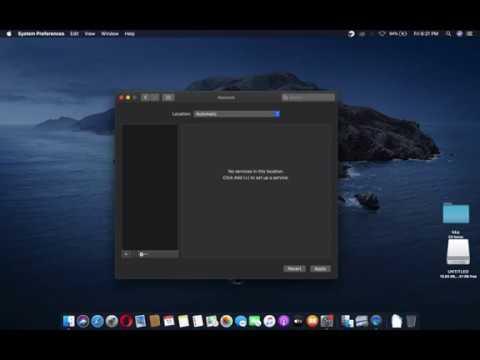
Task: Open Photos from the Dock
Action: [x=227, y=321]
